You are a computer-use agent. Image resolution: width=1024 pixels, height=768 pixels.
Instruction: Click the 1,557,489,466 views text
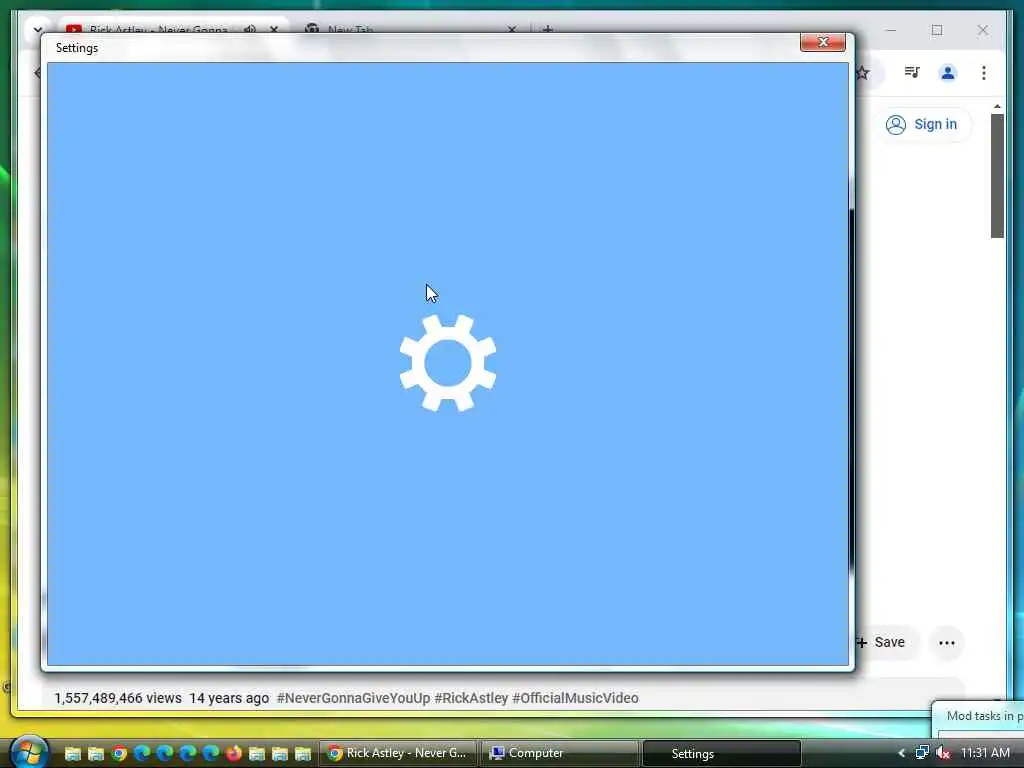coord(118,698)
